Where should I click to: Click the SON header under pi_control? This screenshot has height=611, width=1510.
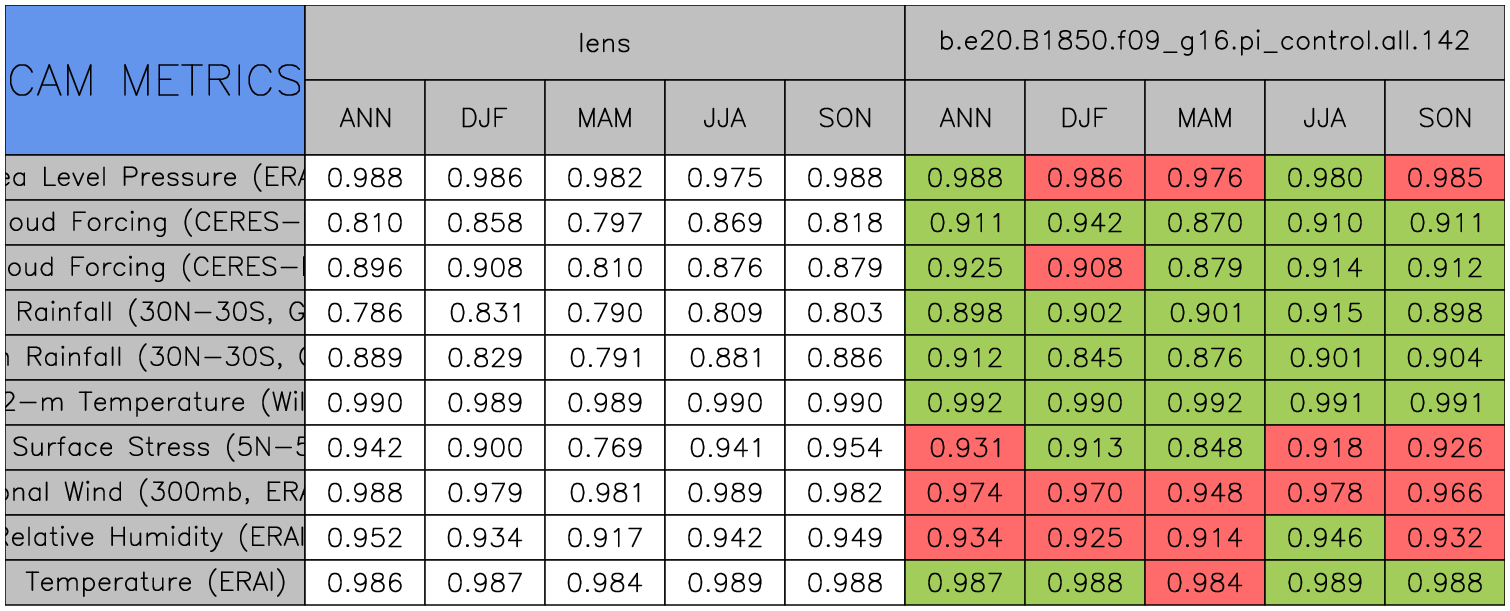coord(1444,118)
